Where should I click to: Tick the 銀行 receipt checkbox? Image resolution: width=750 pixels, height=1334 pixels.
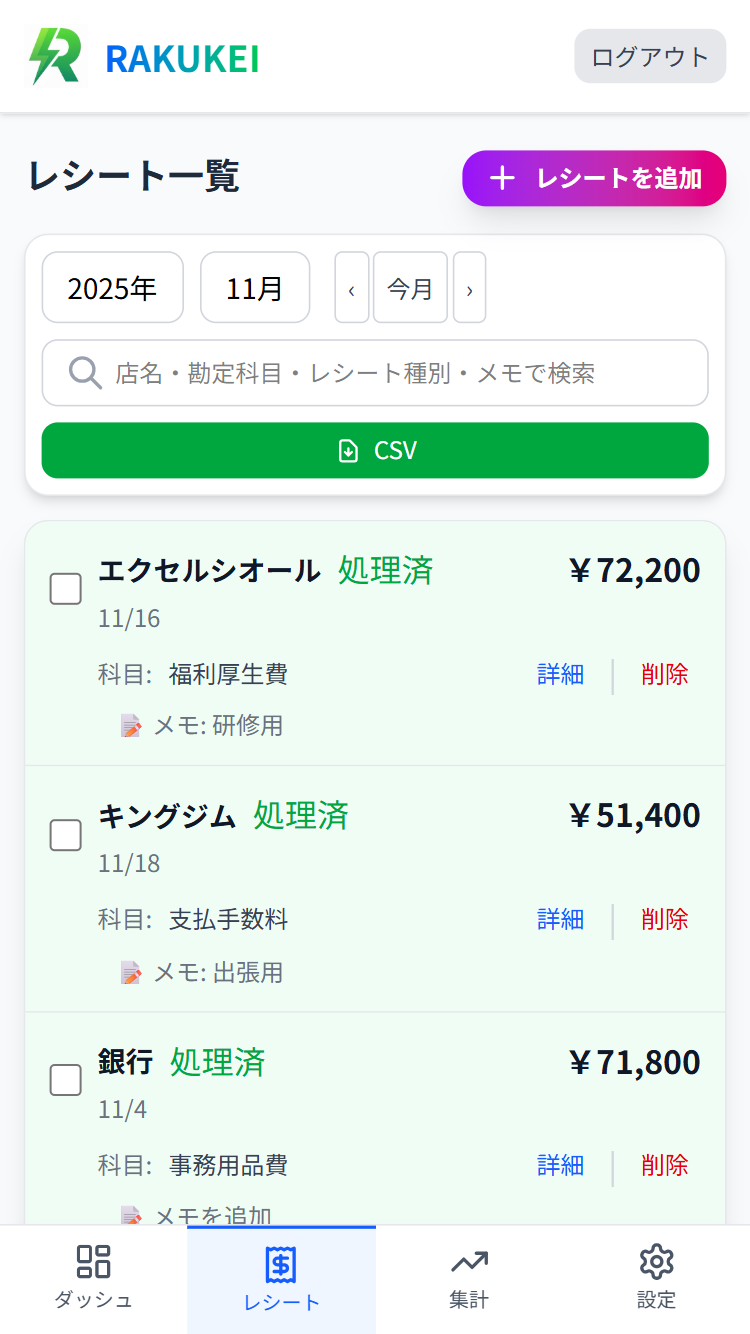[x=65, y=1080]
